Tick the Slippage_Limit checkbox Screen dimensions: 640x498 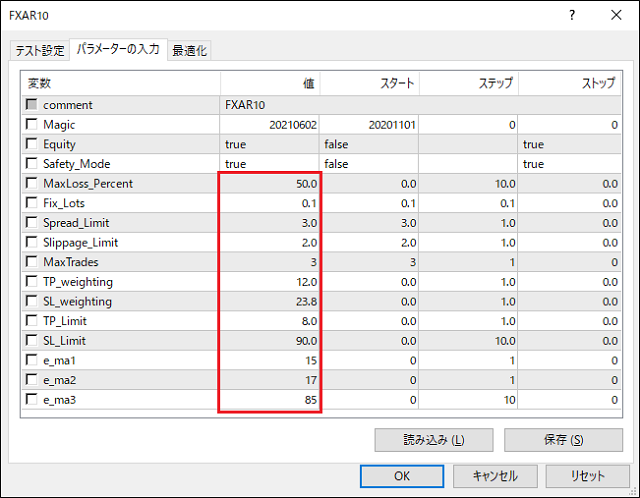coord(31,242)
